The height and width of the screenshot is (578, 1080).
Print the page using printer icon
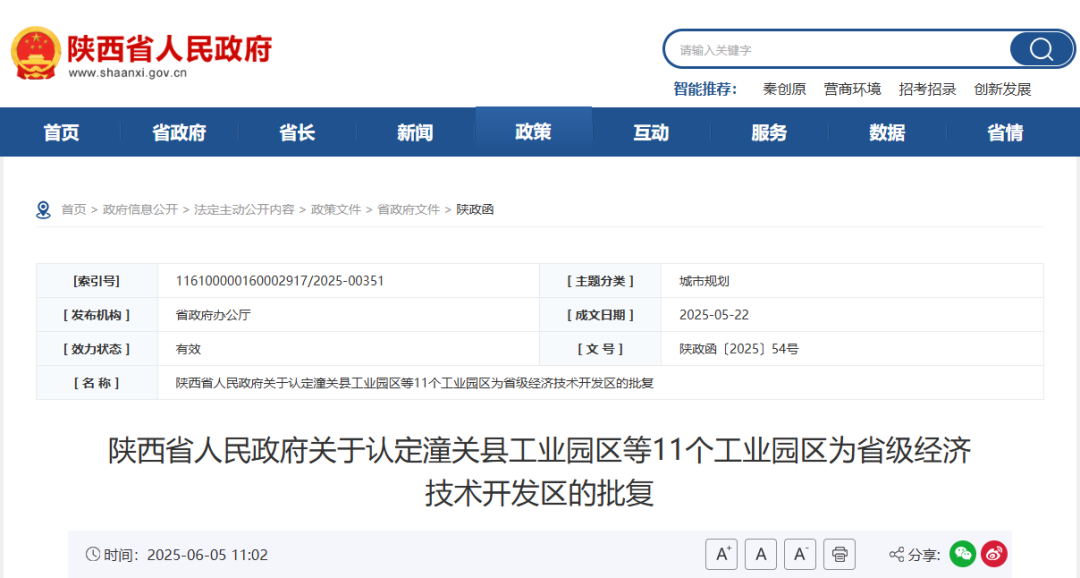pos(839,554)
